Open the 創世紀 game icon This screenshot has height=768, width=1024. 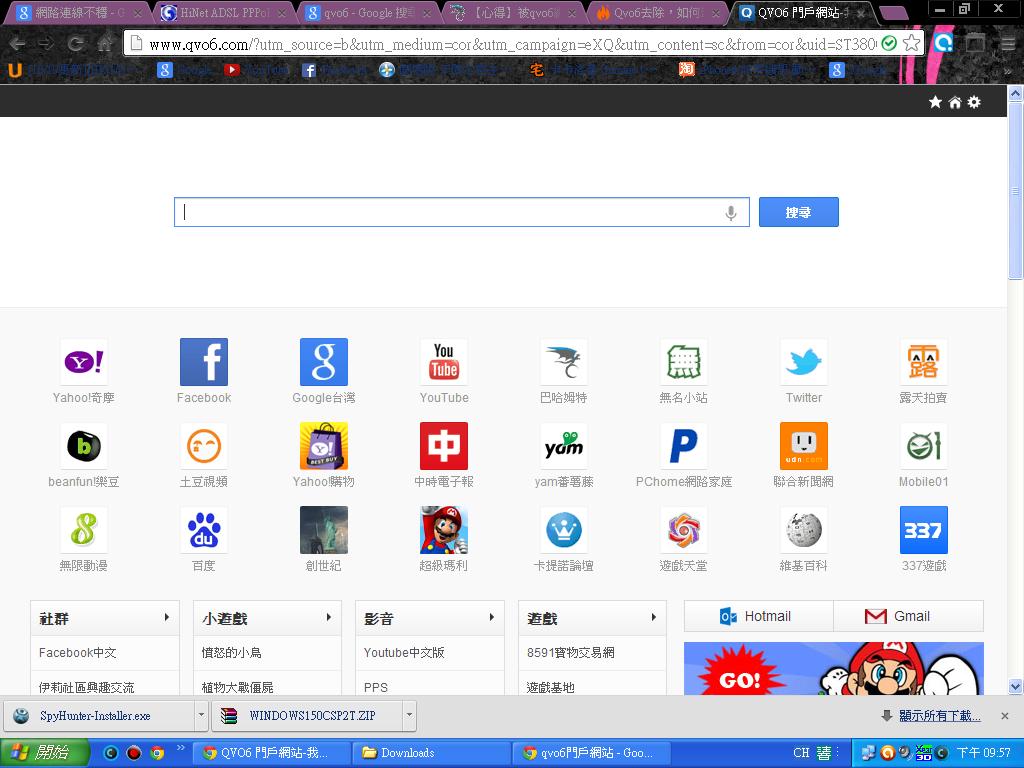click(x=324, y=530)
